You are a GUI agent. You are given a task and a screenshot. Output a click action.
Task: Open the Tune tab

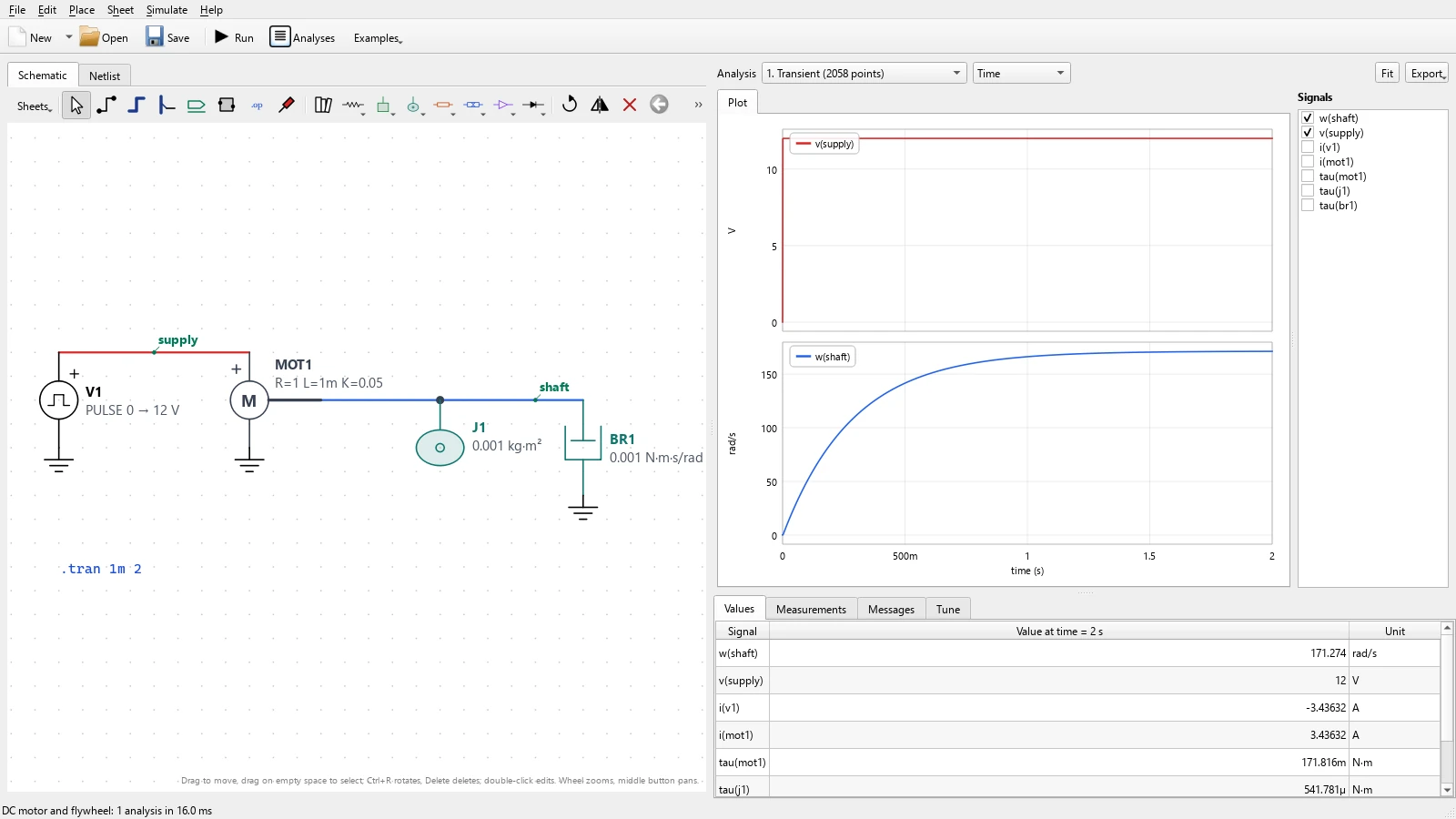[x=948, y=610]
